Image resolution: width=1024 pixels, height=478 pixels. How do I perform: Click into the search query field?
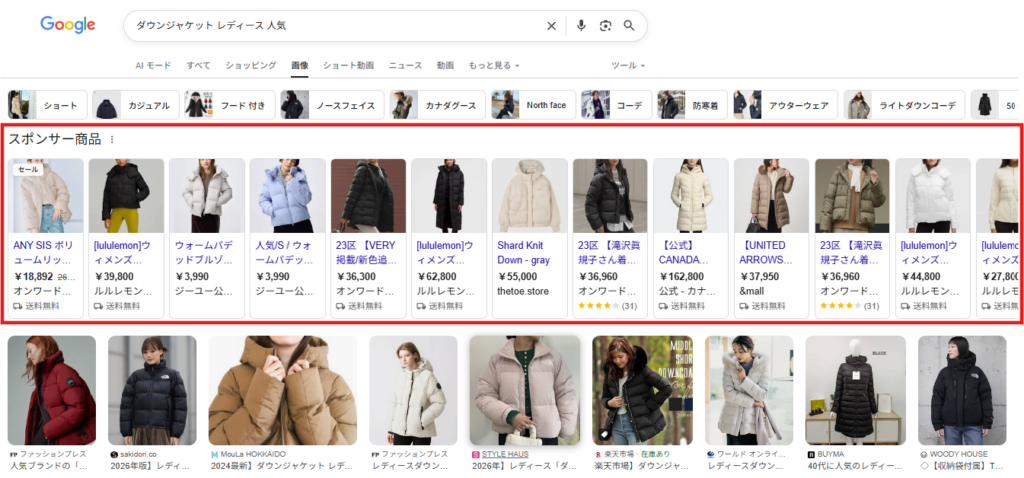336,25
